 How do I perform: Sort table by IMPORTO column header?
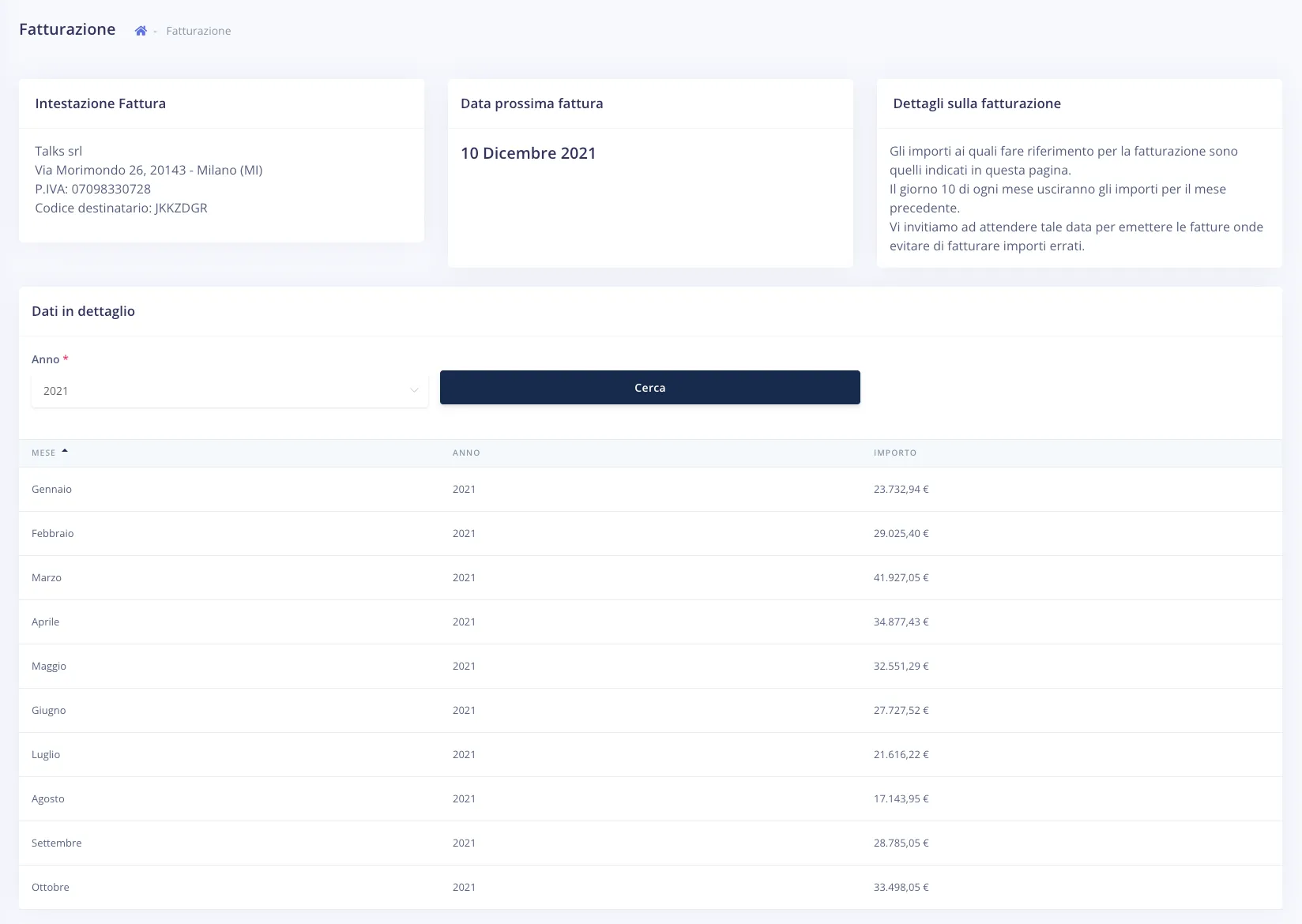[x=895, y=453]
